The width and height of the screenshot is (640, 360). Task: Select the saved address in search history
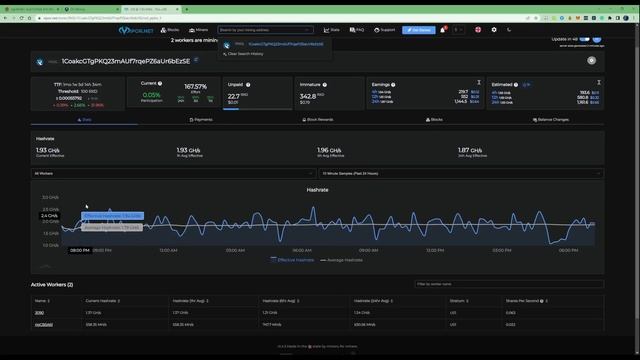[286, 44]
